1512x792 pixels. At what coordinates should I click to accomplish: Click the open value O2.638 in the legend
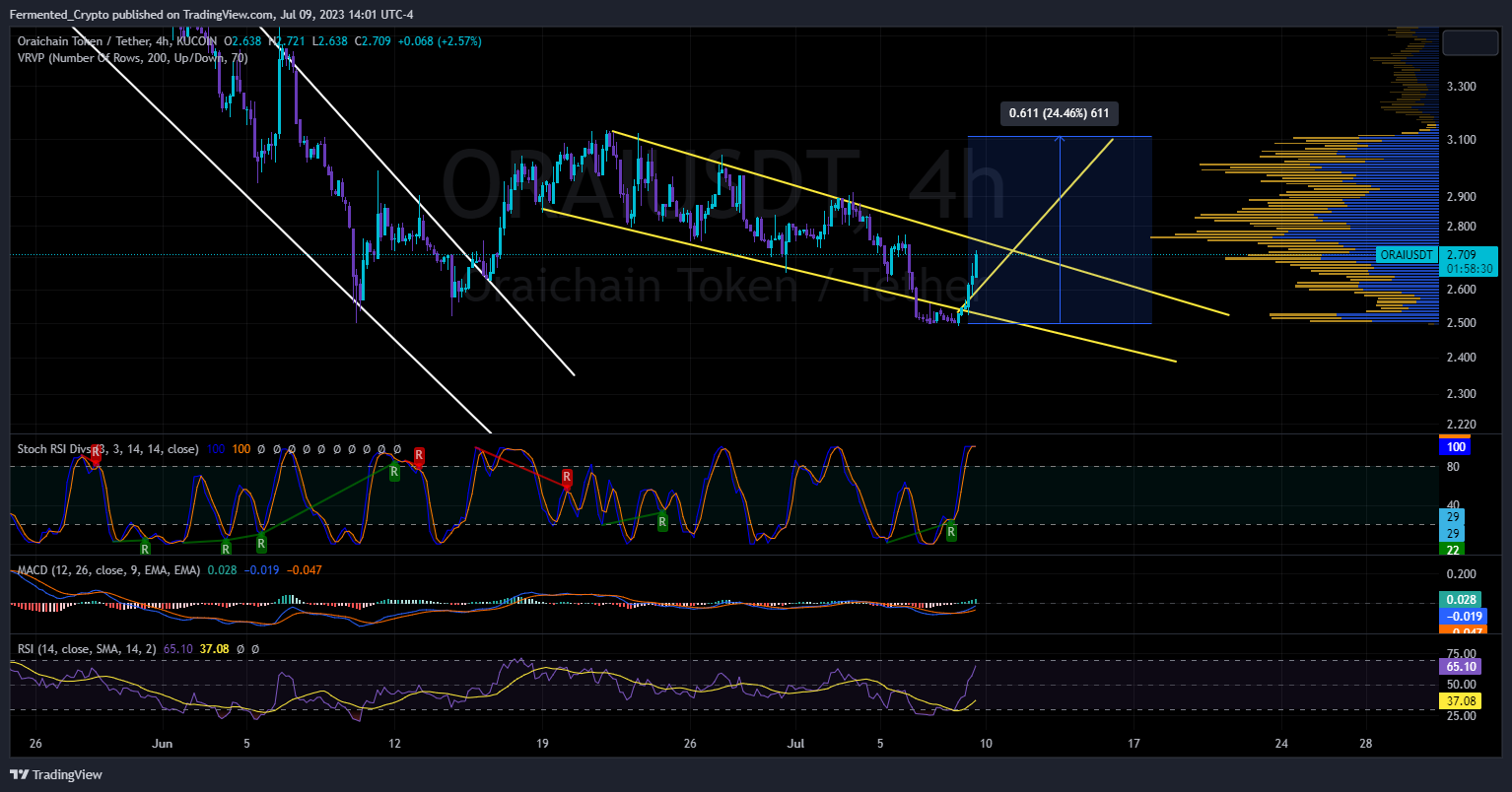click(x=242, y=41)
